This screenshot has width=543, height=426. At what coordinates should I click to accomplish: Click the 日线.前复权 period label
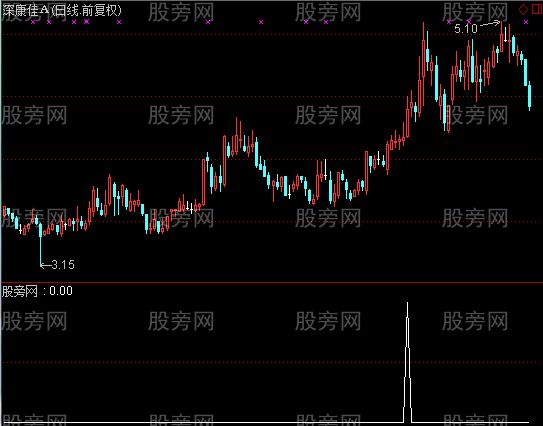[86, 10]
